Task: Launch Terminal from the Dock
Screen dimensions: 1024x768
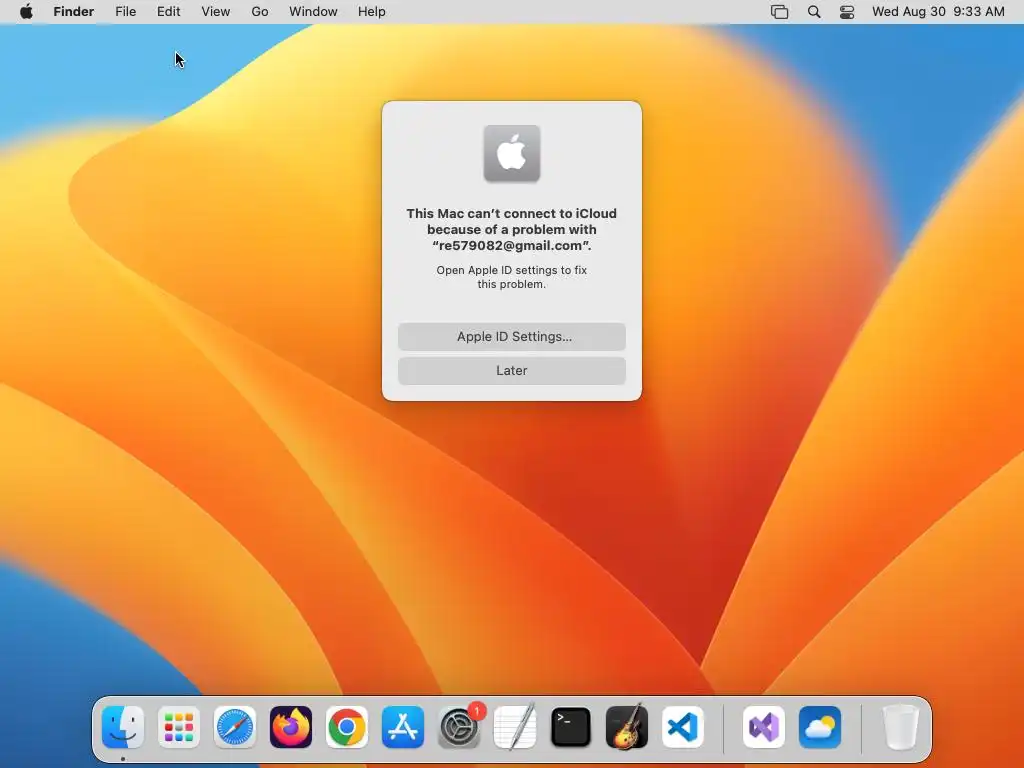Action: coord(571,727)
